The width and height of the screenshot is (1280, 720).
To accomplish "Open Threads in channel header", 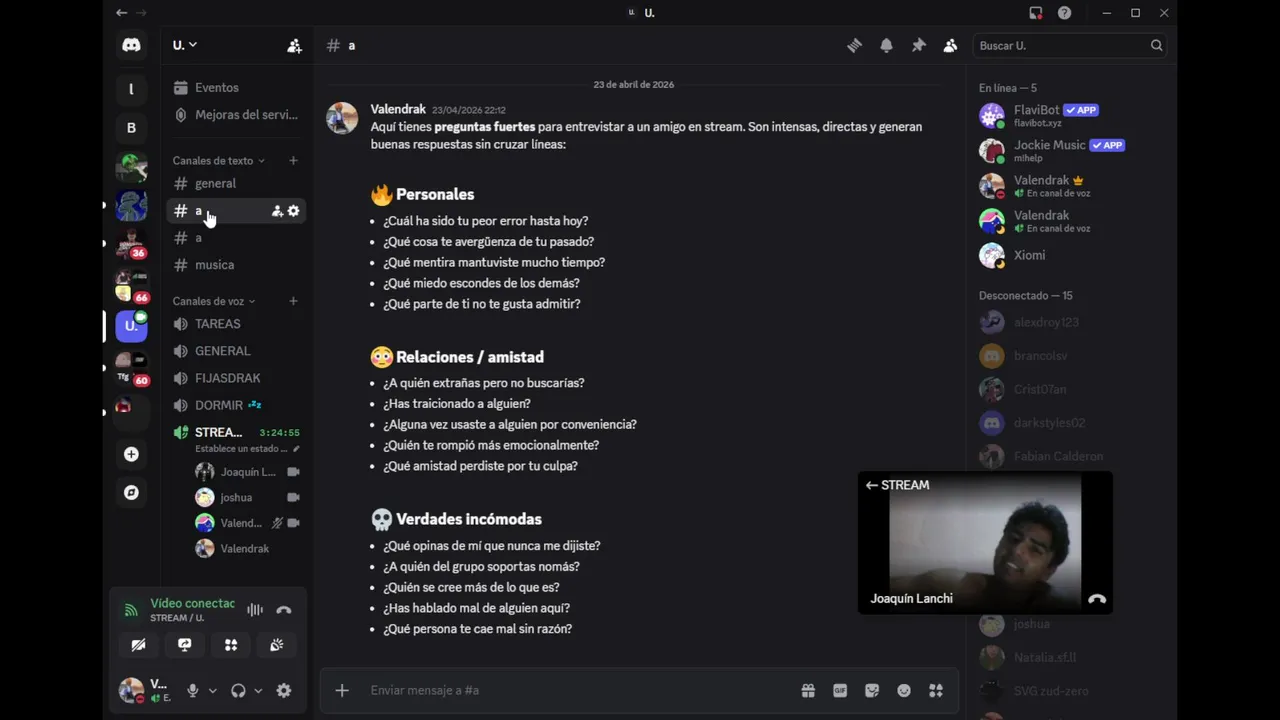I will 854,45.
